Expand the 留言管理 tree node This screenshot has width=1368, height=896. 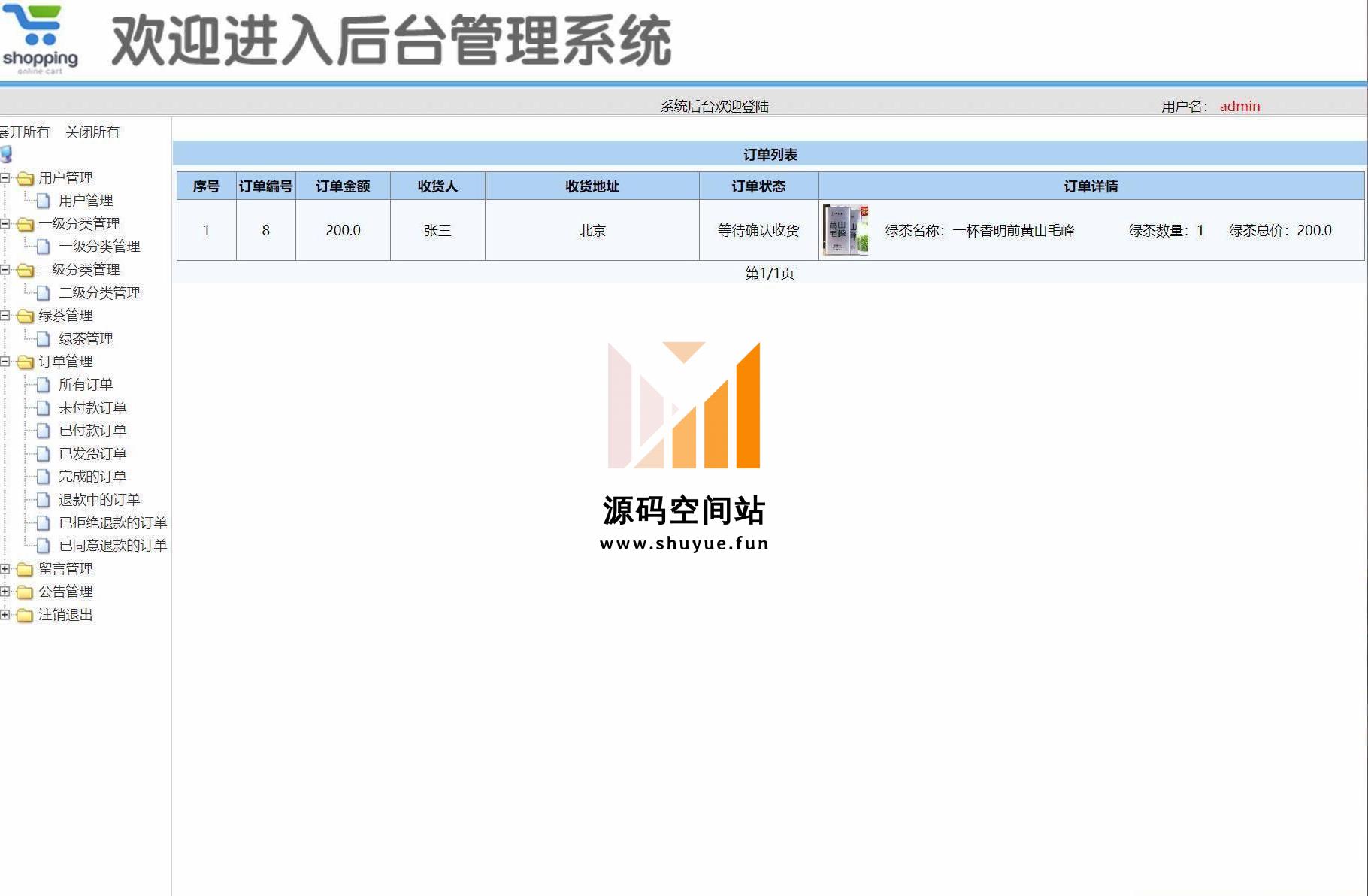pyautogui.click(x=5, y=569)
